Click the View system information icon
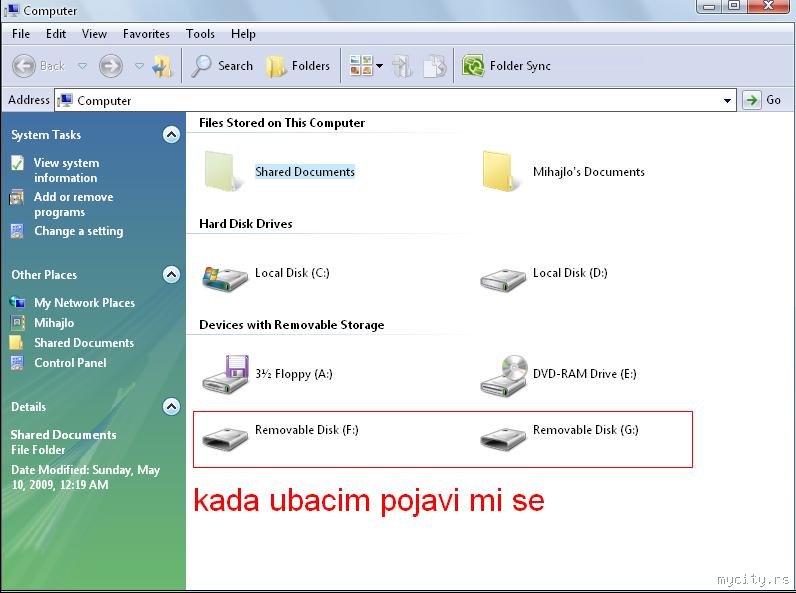This screenshot has height=593, width=796. pos(17,163)
